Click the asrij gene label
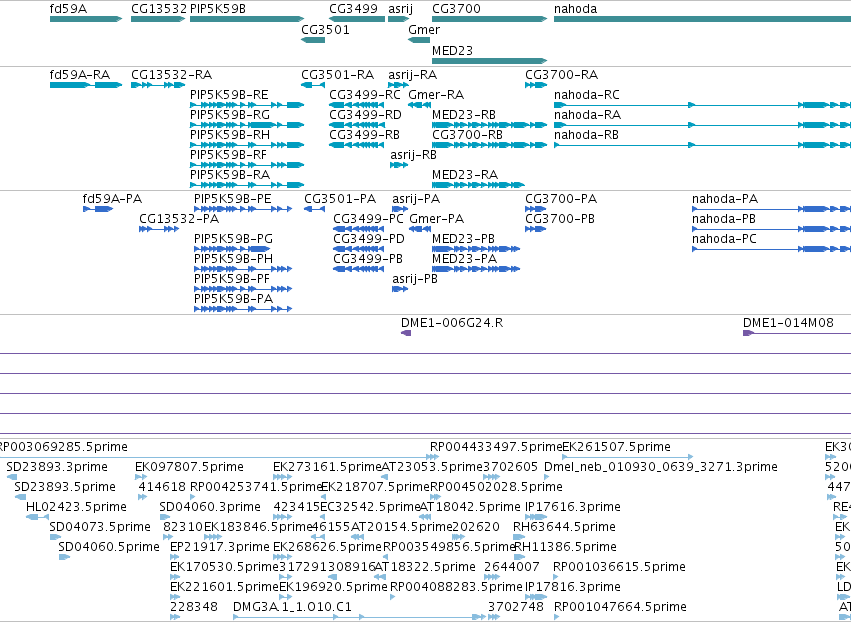The height and width of the screenshot is (622, 851). (x=401, y=9)
